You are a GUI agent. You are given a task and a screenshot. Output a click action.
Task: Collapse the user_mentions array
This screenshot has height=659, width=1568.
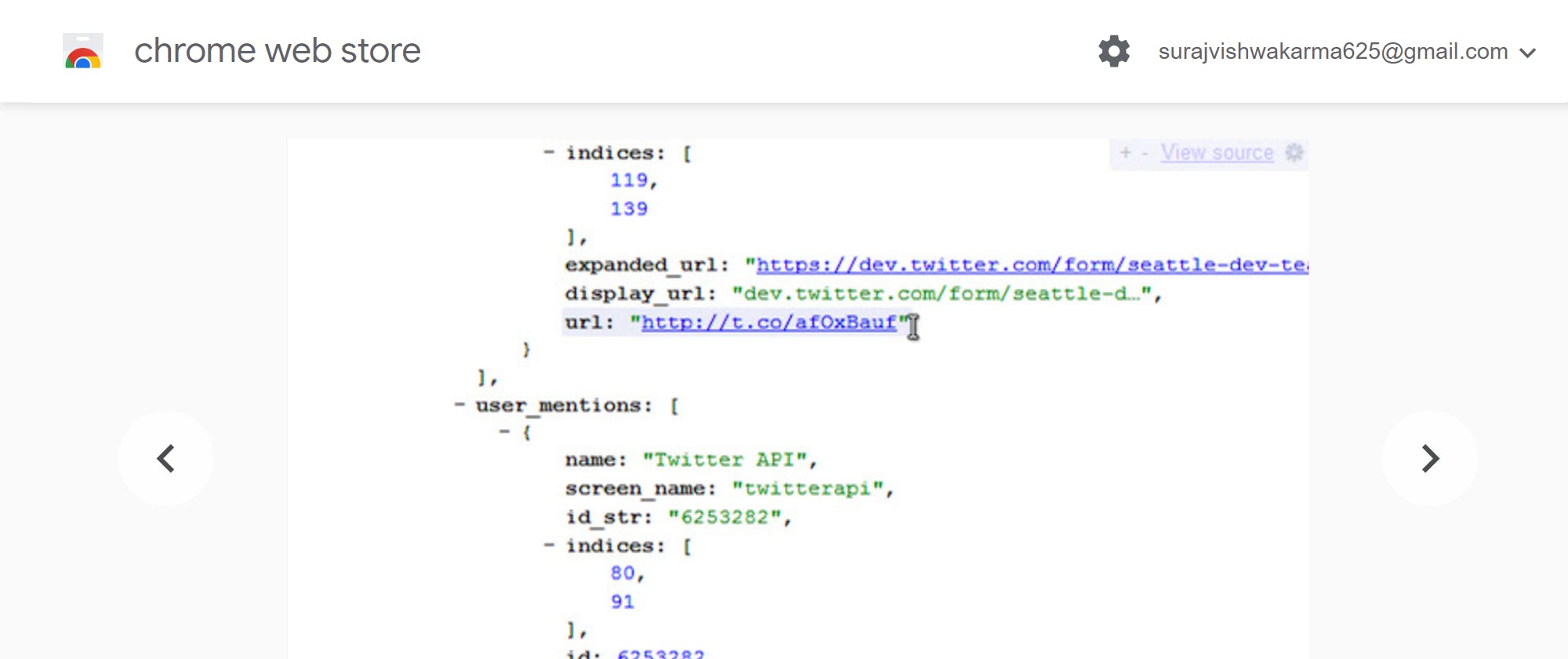pos(460,406)
